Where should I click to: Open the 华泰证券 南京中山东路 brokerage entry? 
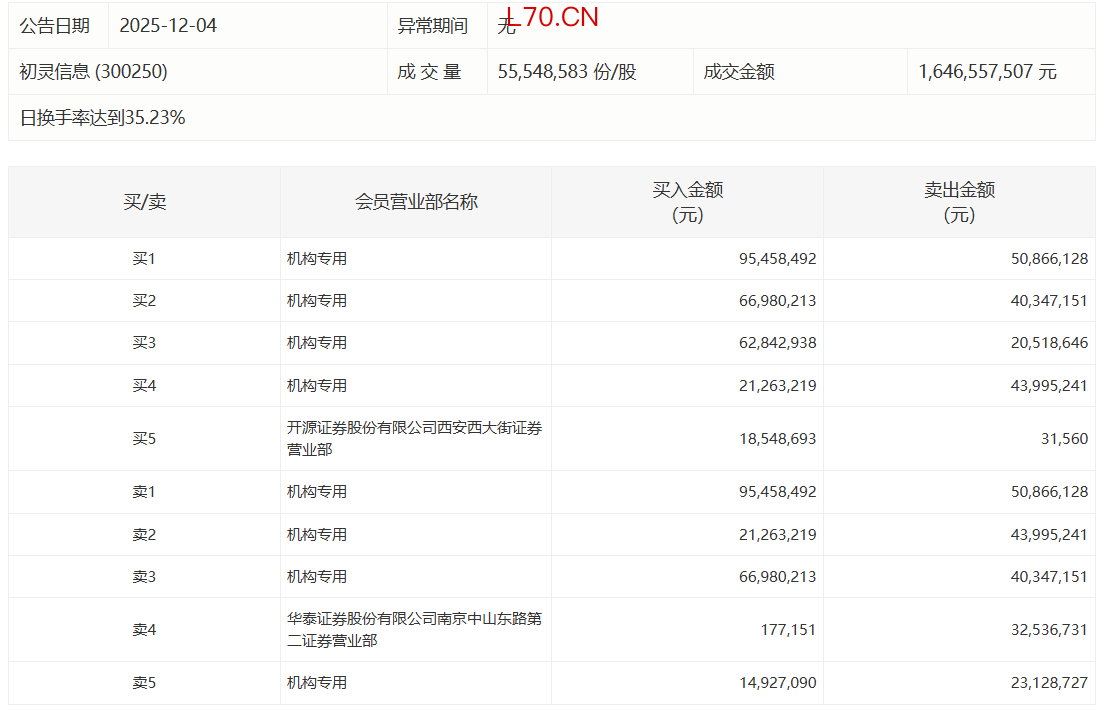(x=414, y=629)
